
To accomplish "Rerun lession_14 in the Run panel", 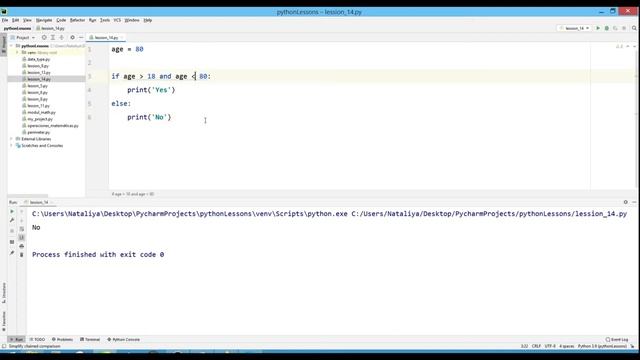I will click(x=12, y=211).
